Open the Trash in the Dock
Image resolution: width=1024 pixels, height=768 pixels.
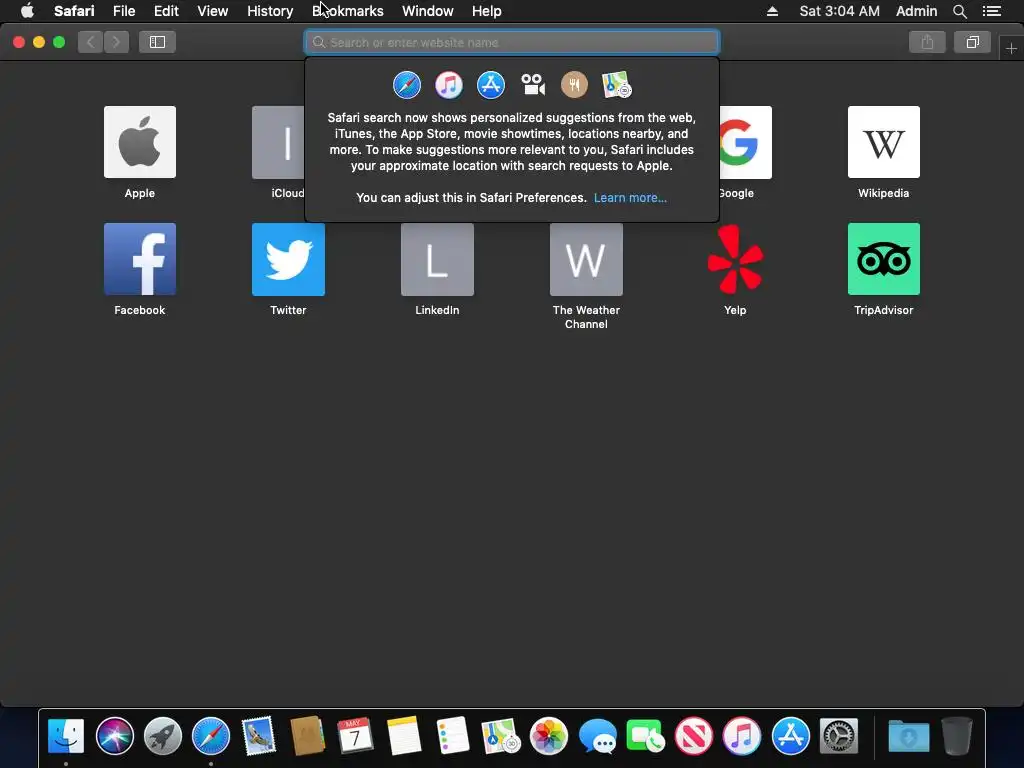pos(957,736)
